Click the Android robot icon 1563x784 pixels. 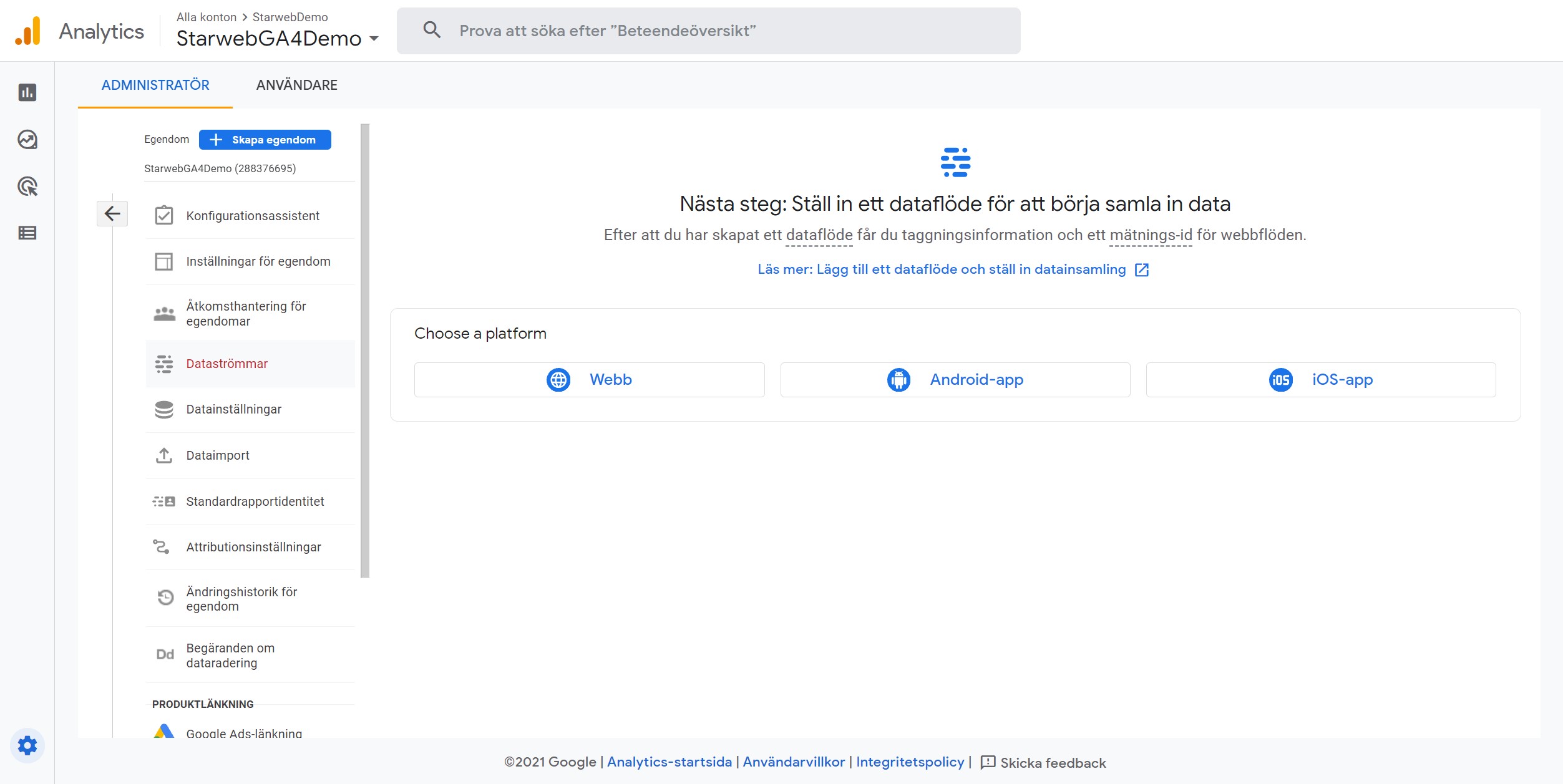(899, 380)
